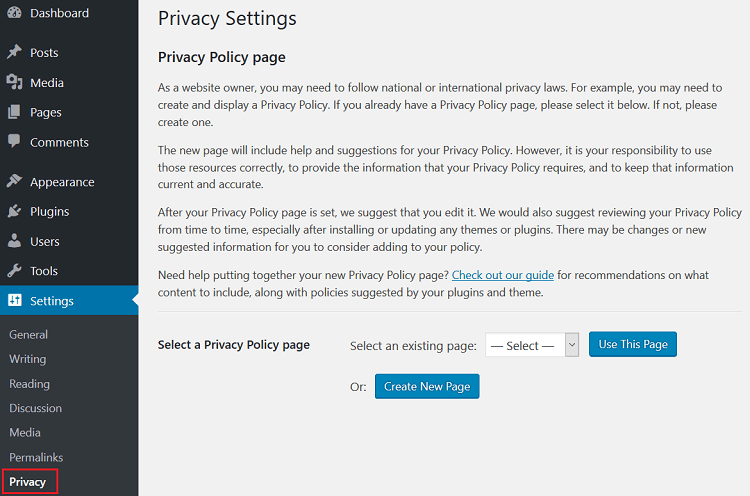Click the Pages stacked-sheets icon
This screenshot has height=496, width=750.
click(14, 112)
